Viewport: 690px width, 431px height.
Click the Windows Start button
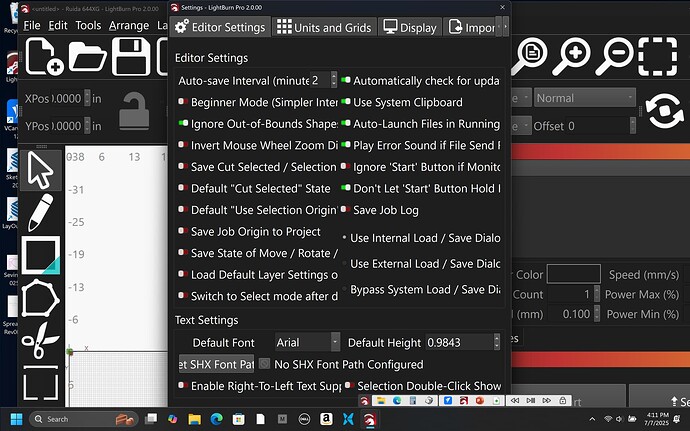point(16,419)
